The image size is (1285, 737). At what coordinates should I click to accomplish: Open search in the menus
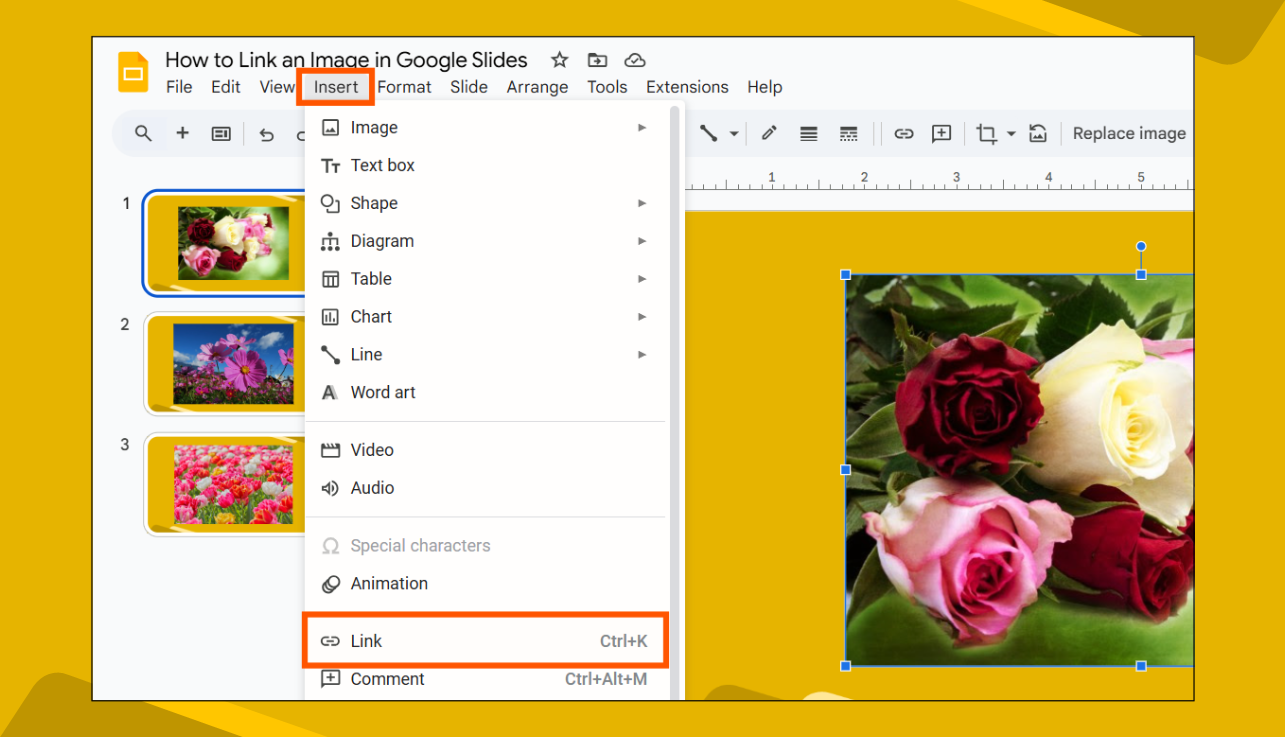[x=143, y=133]
